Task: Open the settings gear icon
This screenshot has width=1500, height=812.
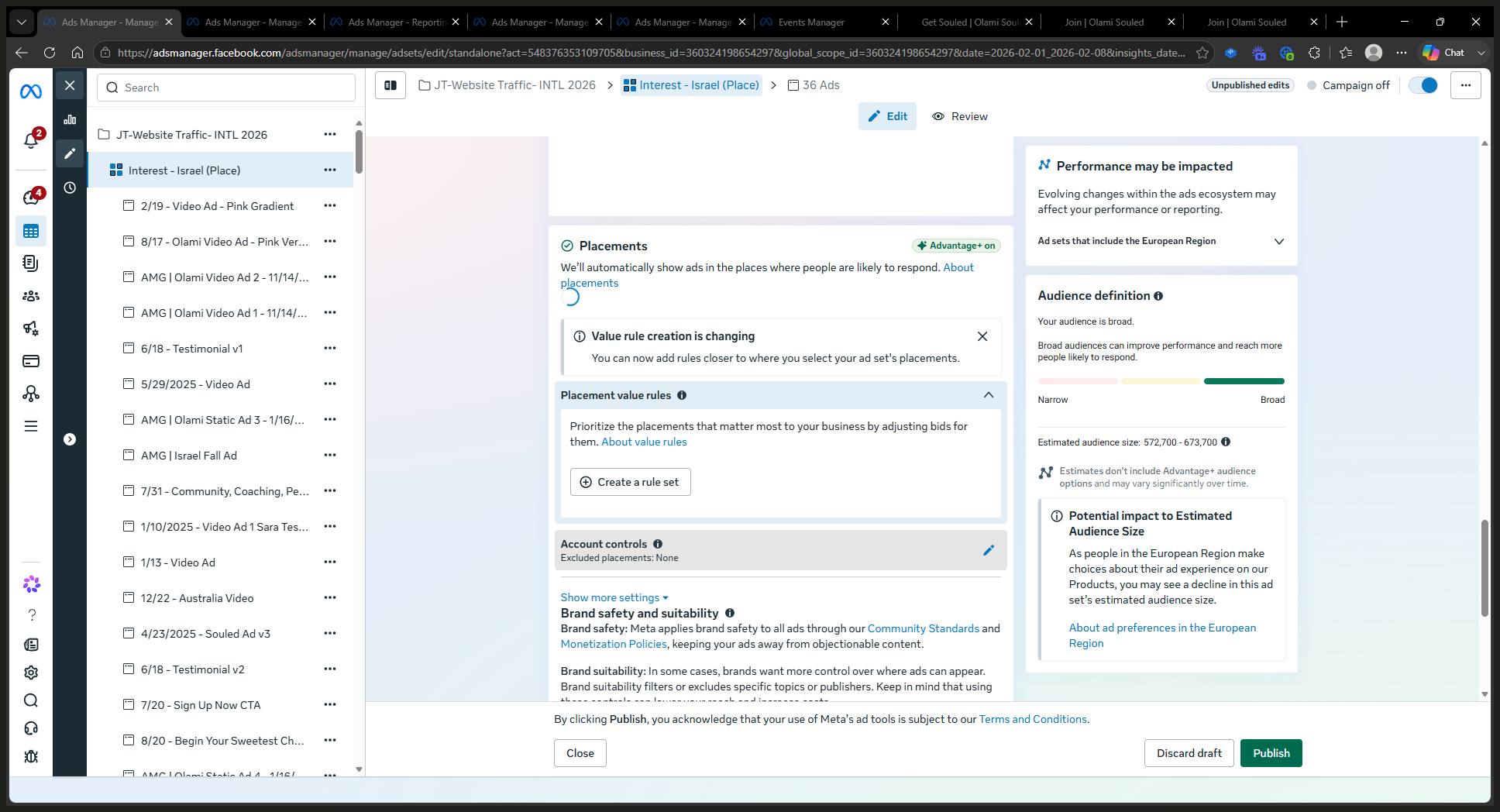Action: (31, 673)
